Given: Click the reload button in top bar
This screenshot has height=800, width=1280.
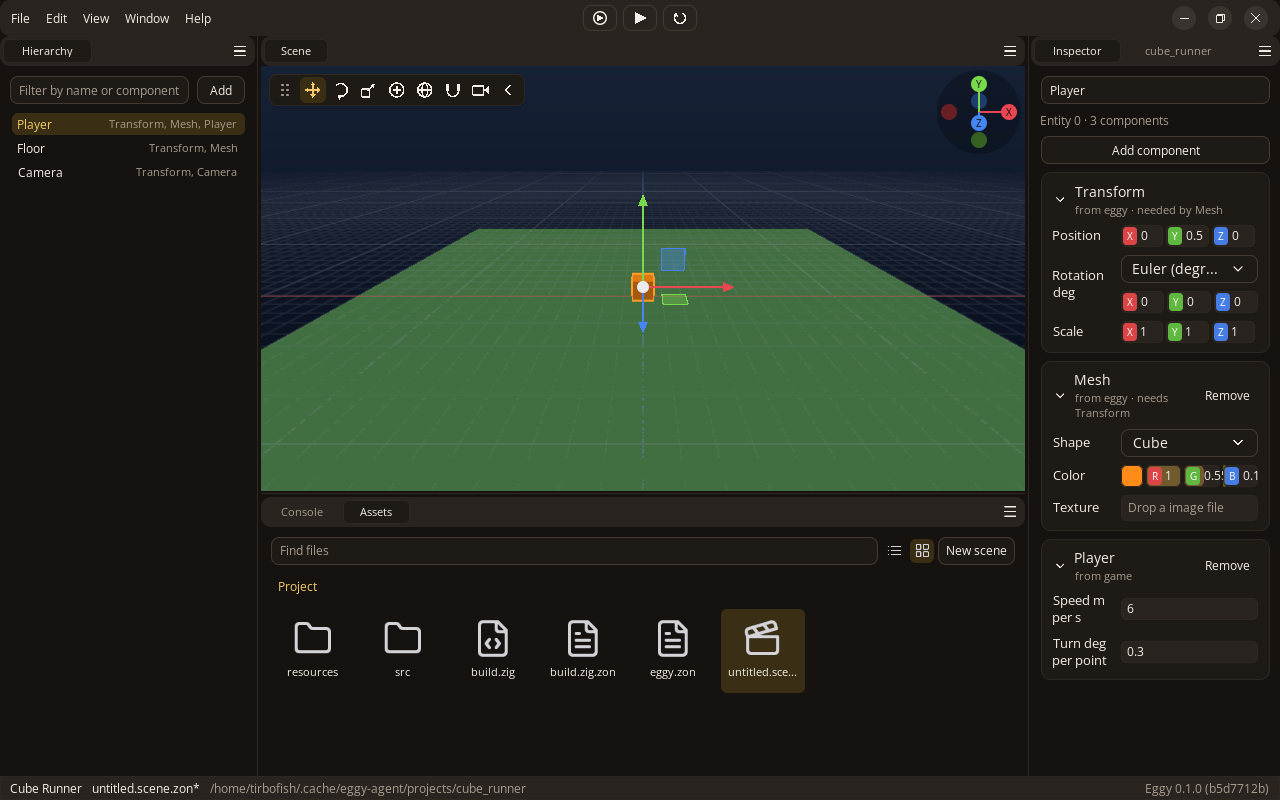Looking at the screenshot, I should (x=680, y=18).
